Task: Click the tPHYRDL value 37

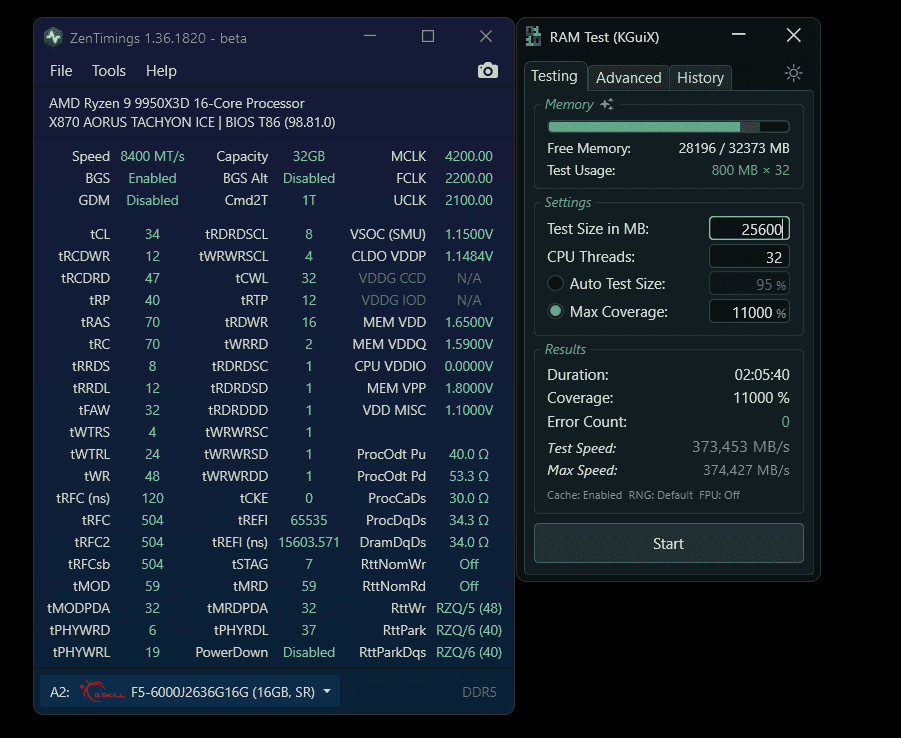Action: click(x=309, y=631)
